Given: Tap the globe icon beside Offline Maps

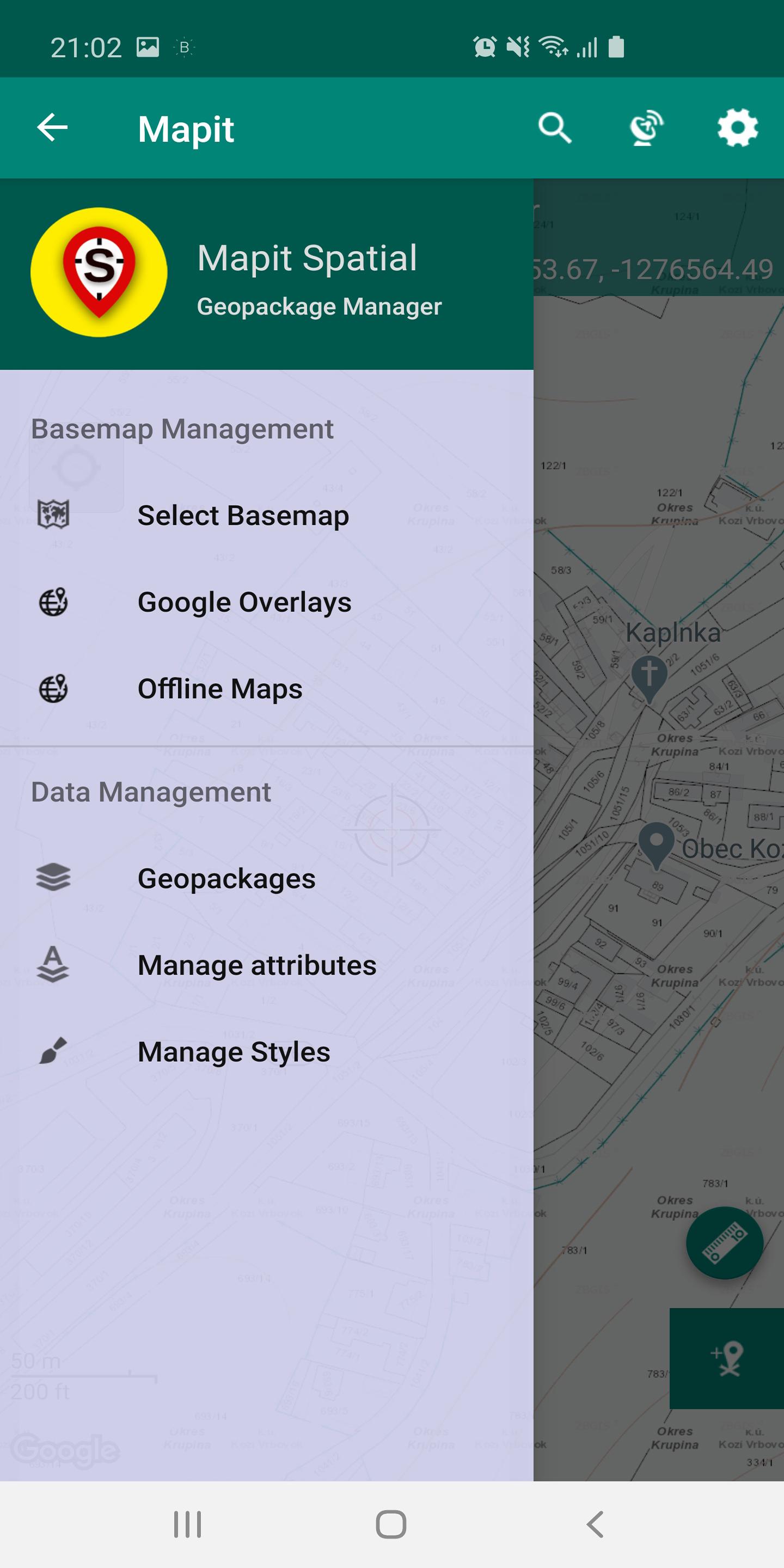Looking at the screenshot, I should coord(53,688).
